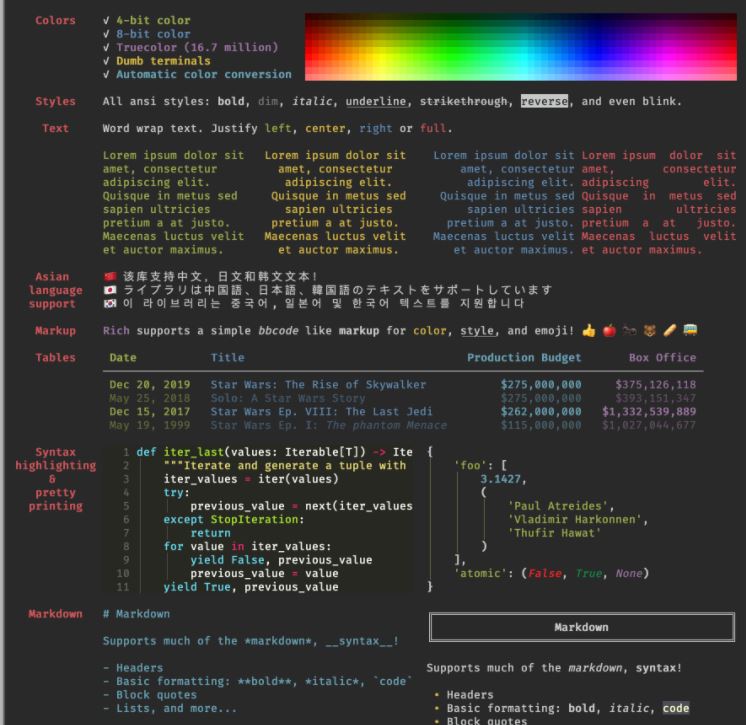Click the Japan flag emoji
The width and height of the screenshot is (746, 725).
(x=110, y=290)
